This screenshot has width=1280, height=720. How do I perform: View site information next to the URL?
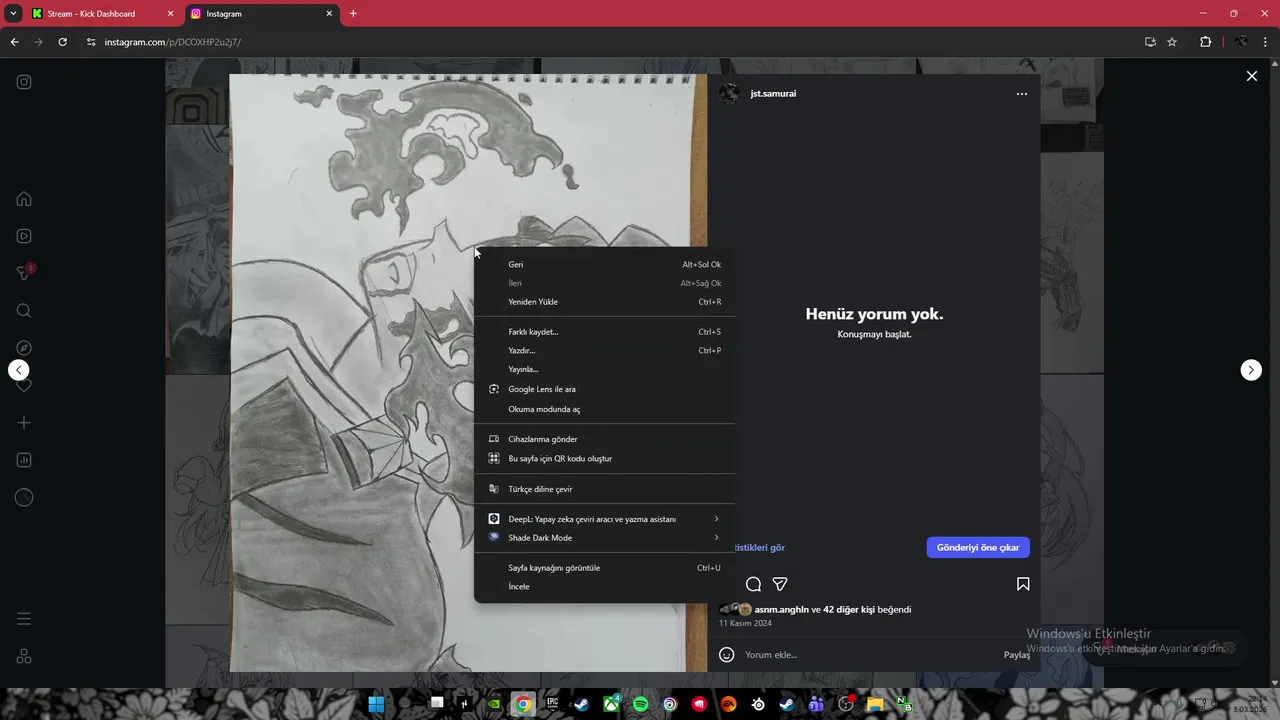(x=91, y=42)
